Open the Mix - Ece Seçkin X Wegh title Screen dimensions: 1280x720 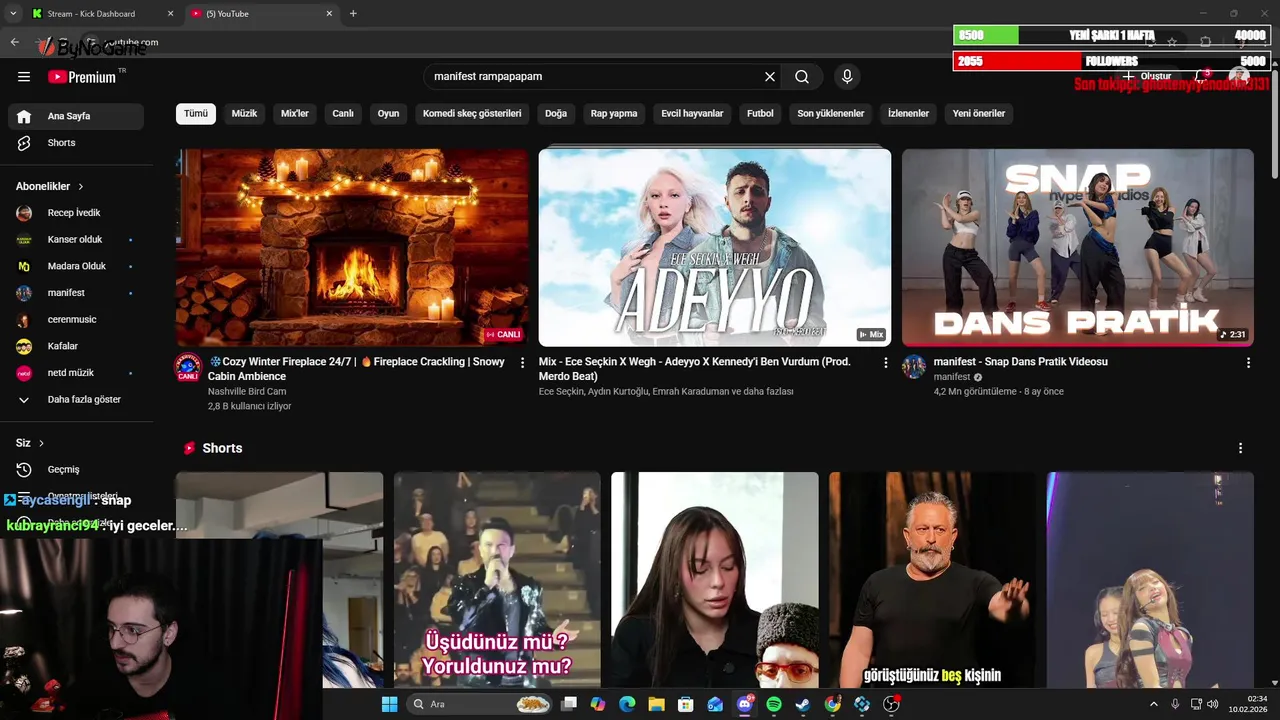pyautogui.click(x=695, y=369)
